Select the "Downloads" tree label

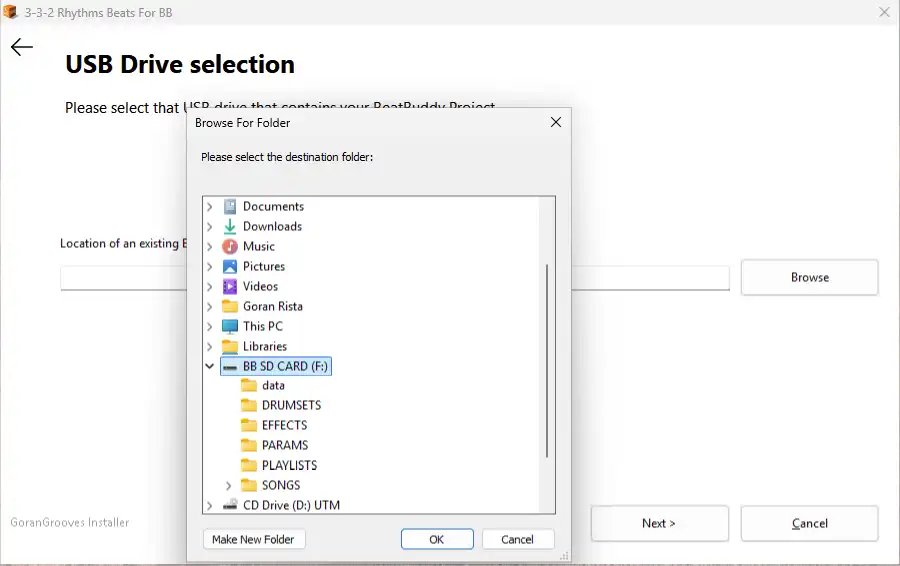click(x=272, y=226)
